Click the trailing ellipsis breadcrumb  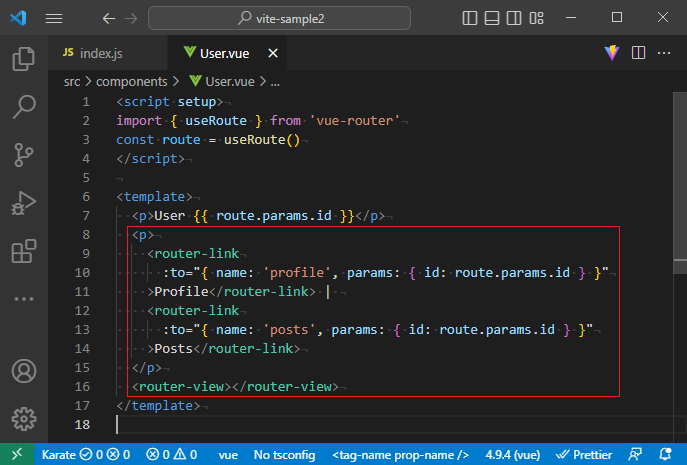275,82
